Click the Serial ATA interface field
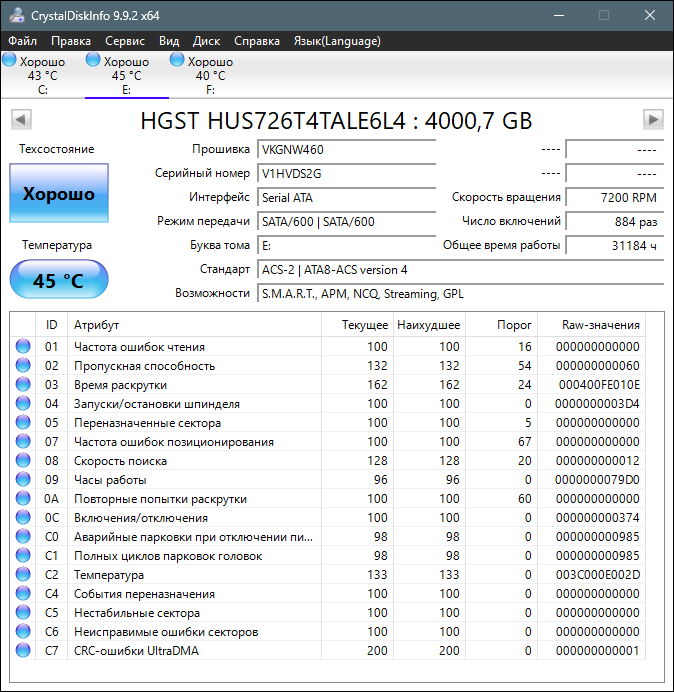The height and width of the screenshot is (692, 674). (x=346, y=197)
